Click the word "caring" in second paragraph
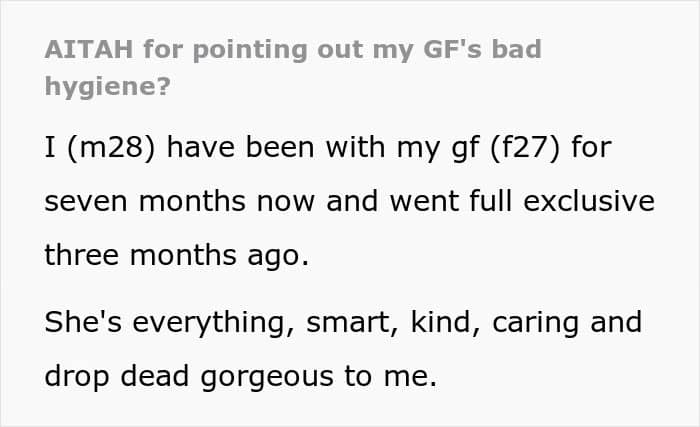 [536, 323]
